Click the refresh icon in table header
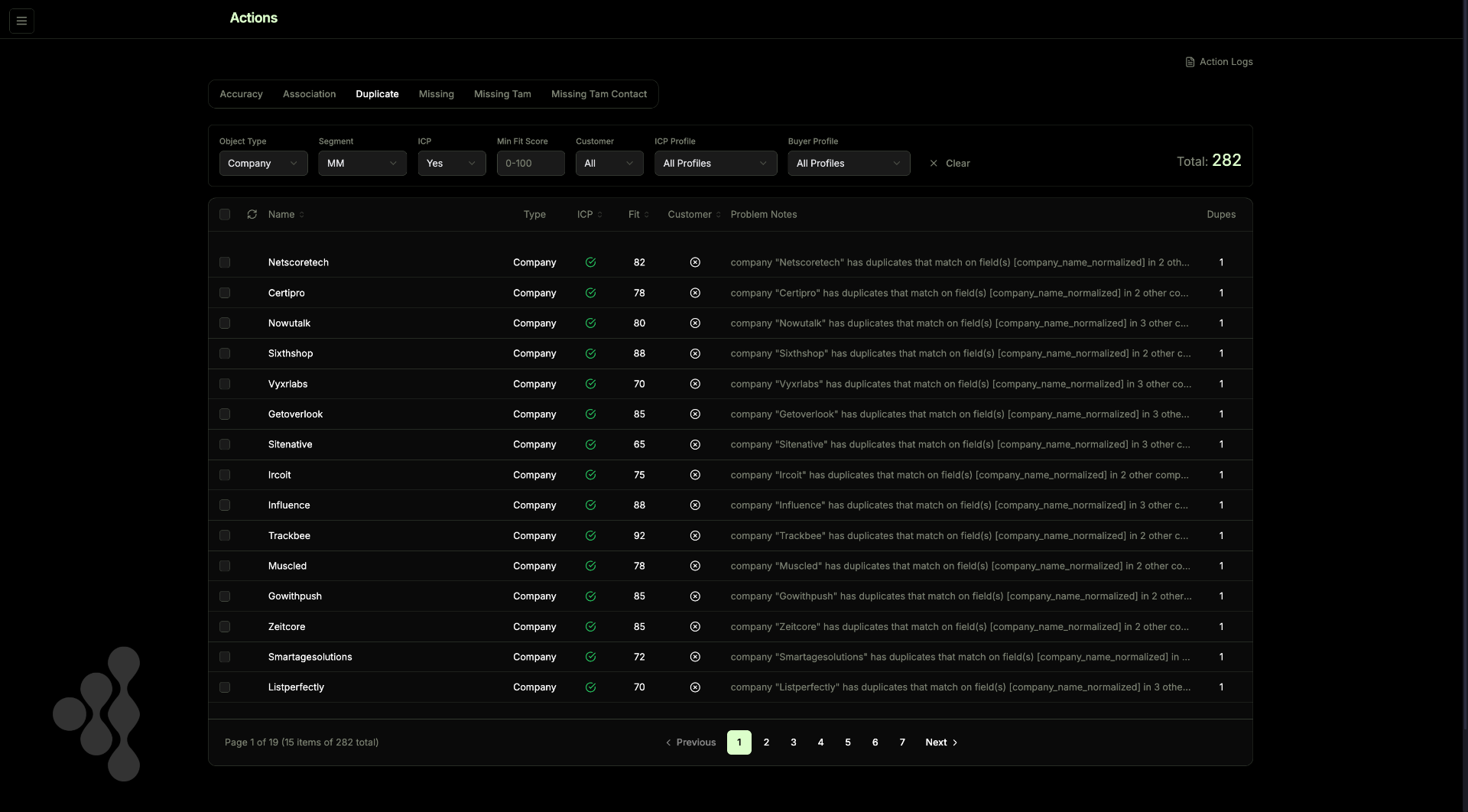1468x812 pixels. pos(252,214)
